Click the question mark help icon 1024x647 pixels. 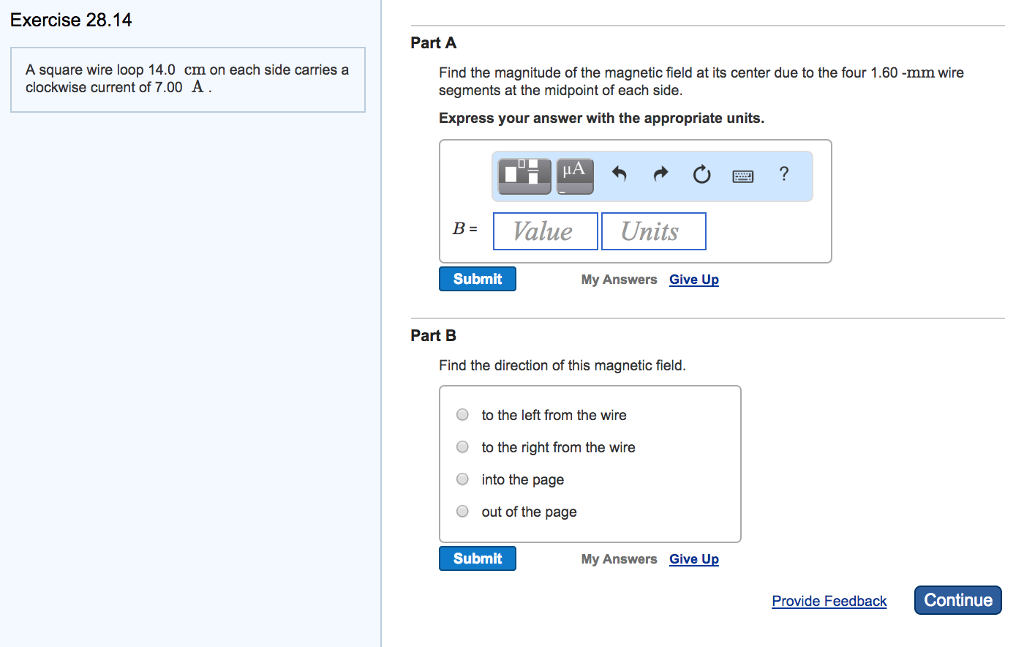click(784, 175)
